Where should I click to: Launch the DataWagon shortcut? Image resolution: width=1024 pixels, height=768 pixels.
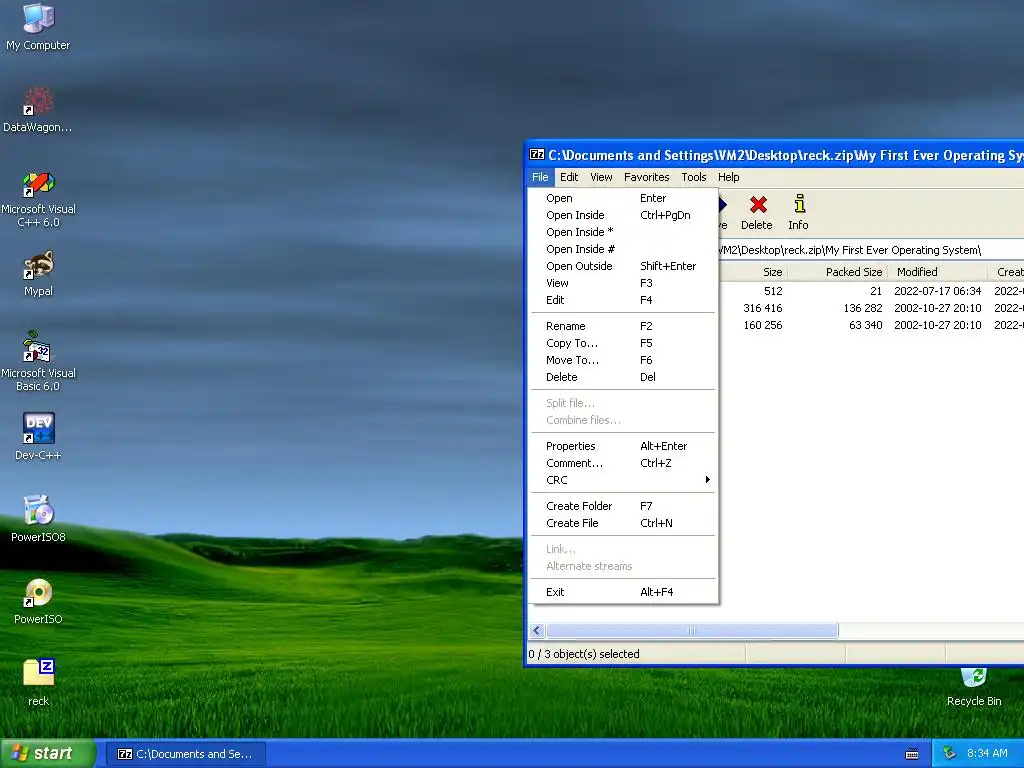pos(38,110)
